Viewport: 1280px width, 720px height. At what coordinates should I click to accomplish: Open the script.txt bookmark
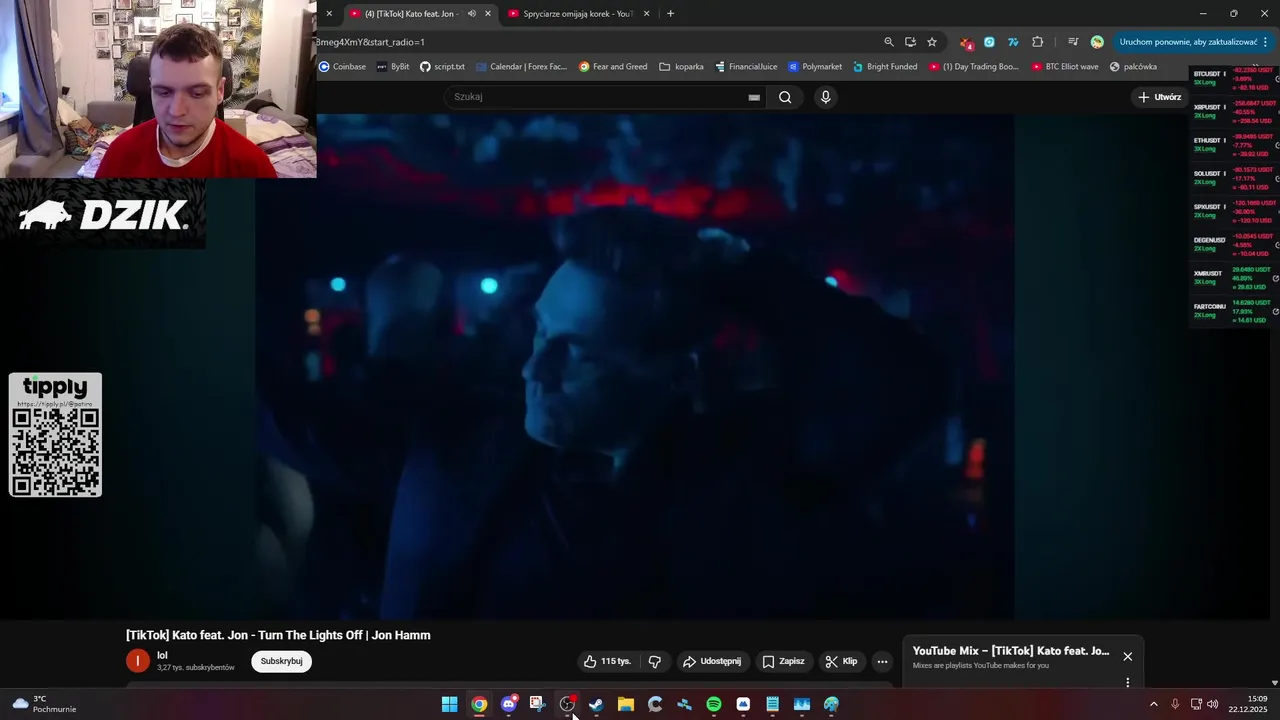442,67
